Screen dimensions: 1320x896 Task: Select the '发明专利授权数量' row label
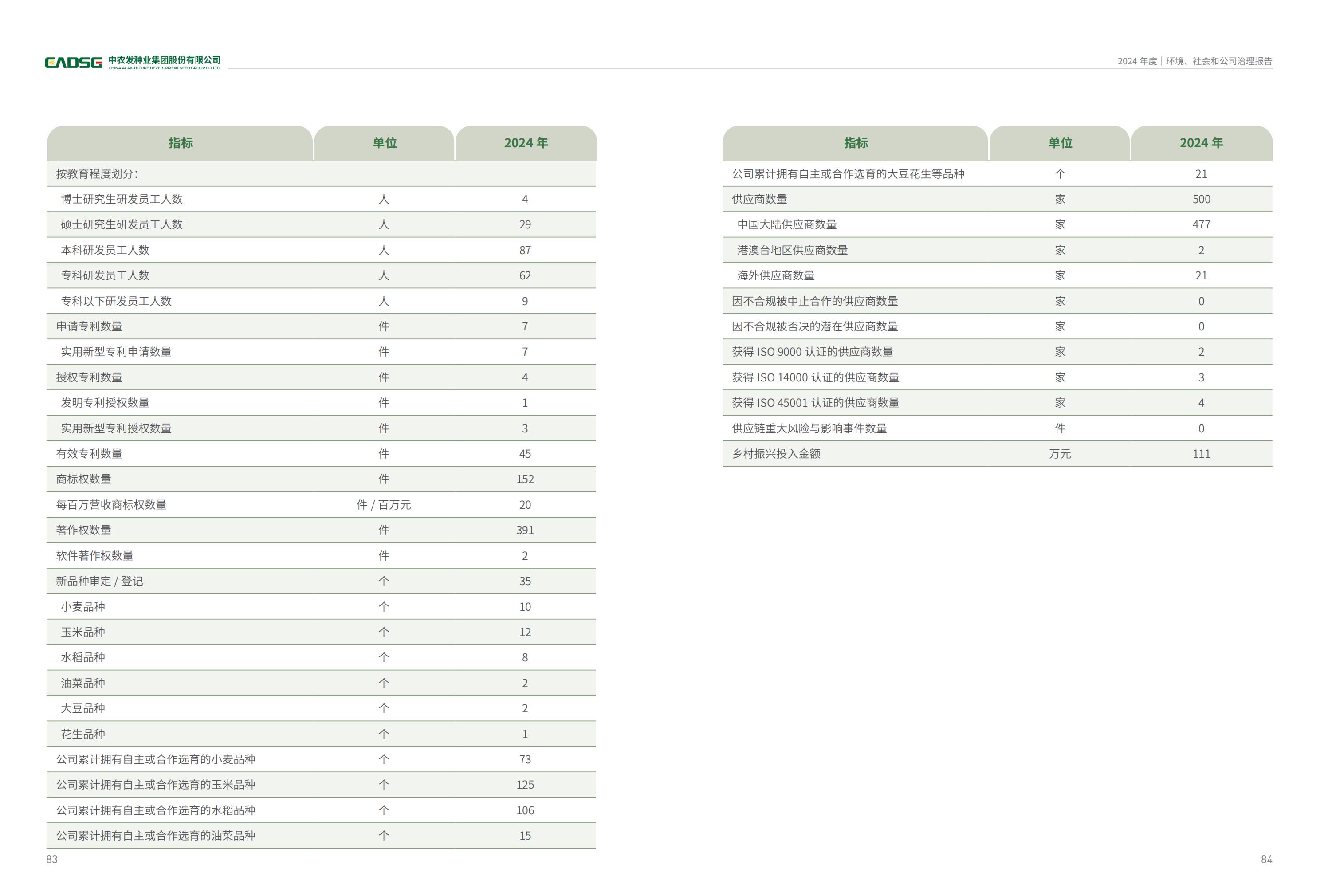pos(105,403)
